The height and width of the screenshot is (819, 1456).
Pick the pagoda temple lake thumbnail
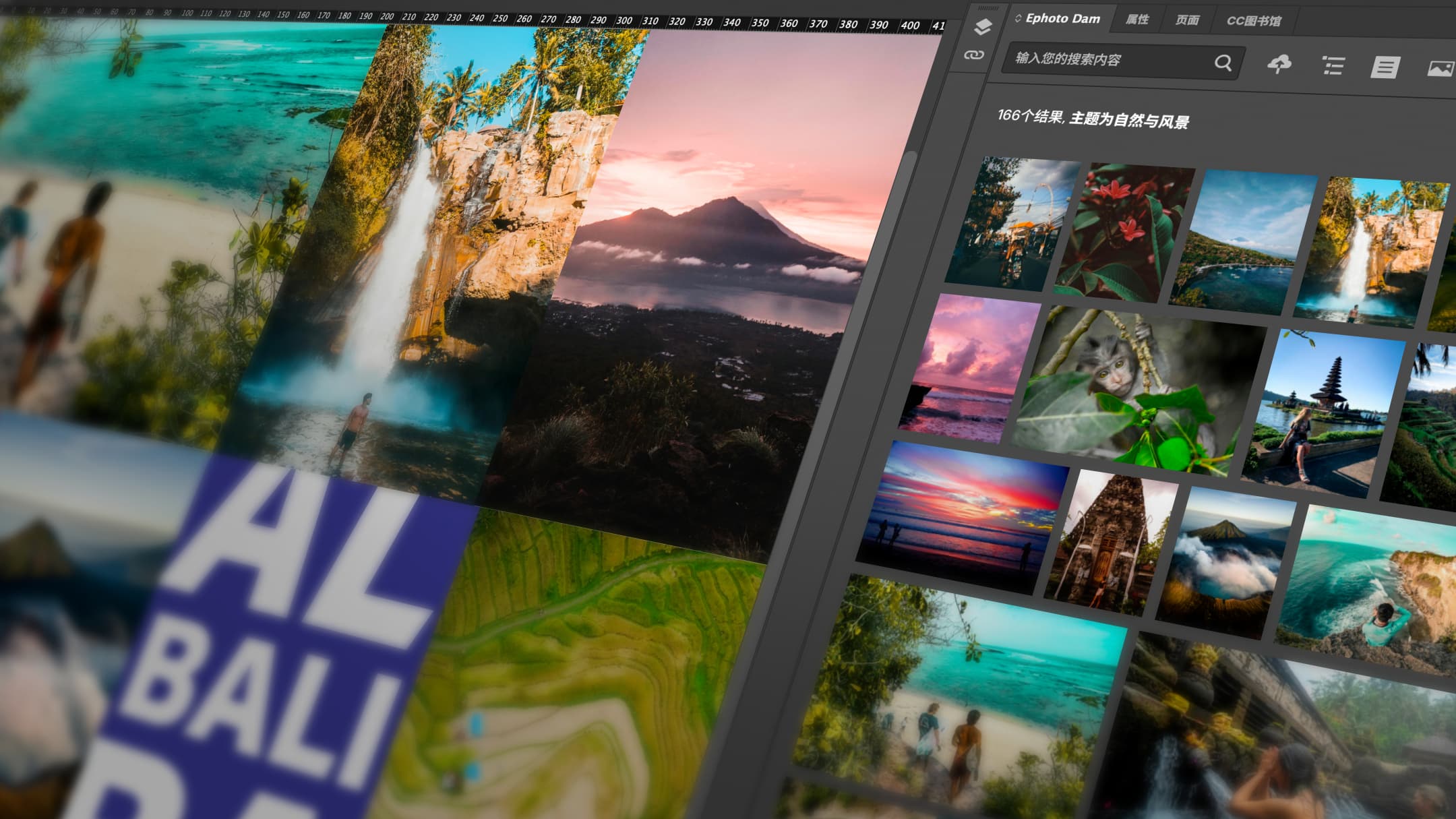pyautogui.click(x=1321, y=411)
